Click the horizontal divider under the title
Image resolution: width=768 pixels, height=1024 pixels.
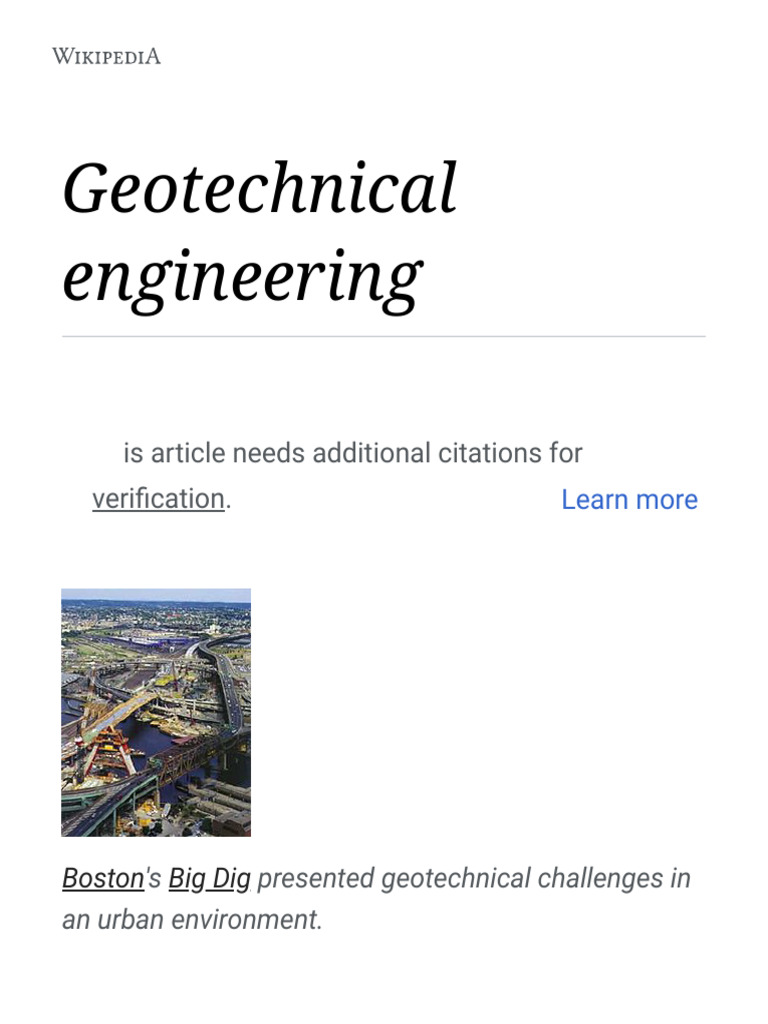click(x=384, y=337)
